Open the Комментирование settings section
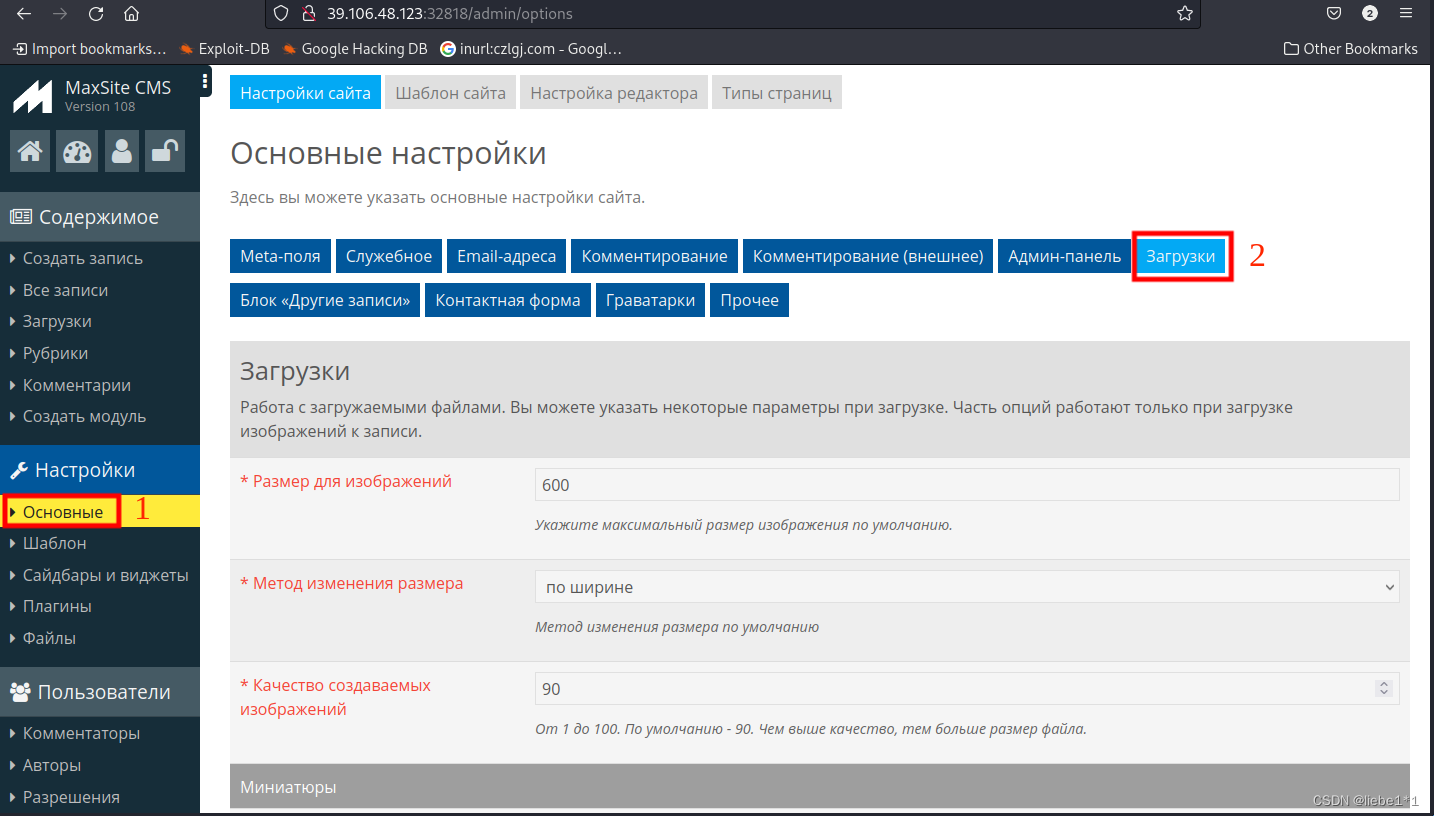The image size is (1434, 816). pyautogui.click(x=655, y=256)
